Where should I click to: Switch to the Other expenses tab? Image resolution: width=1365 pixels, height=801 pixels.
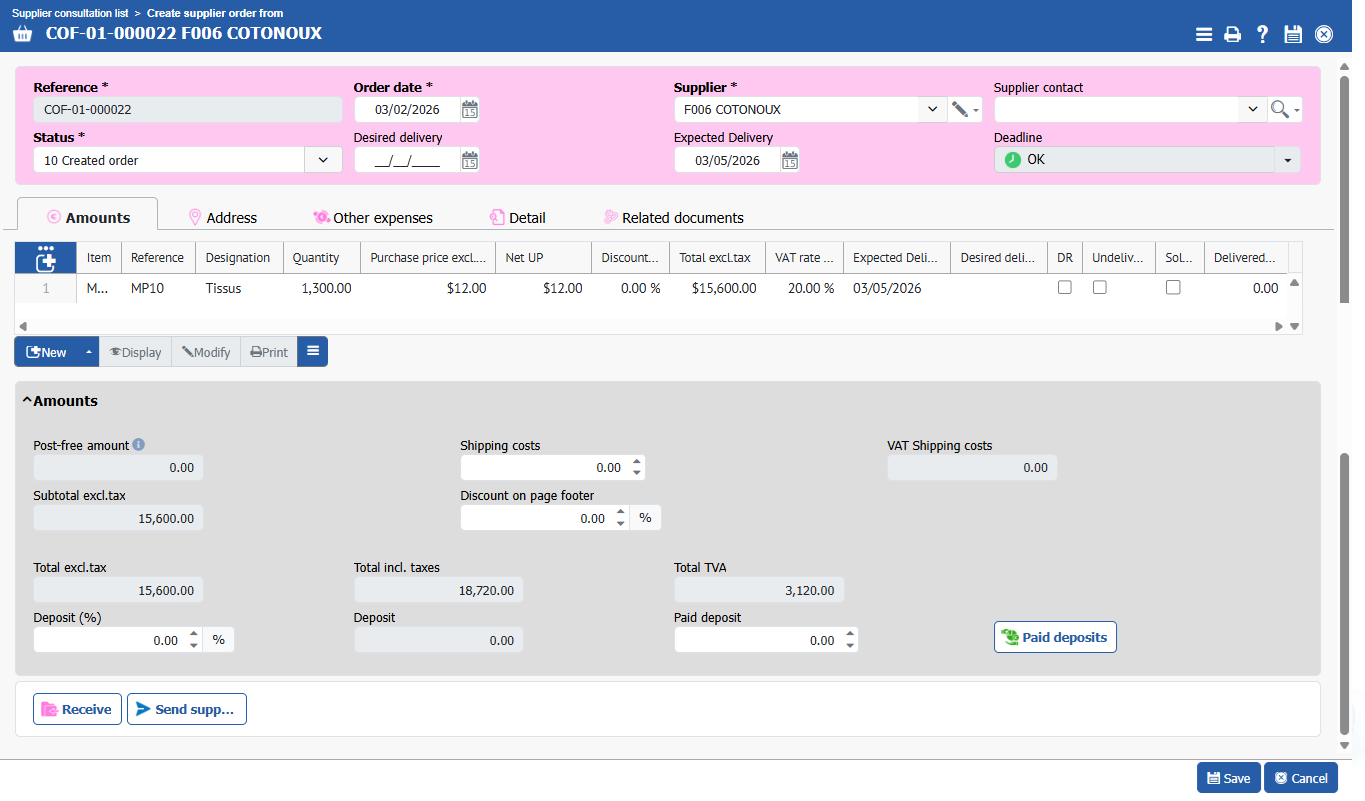click(373, 217)
